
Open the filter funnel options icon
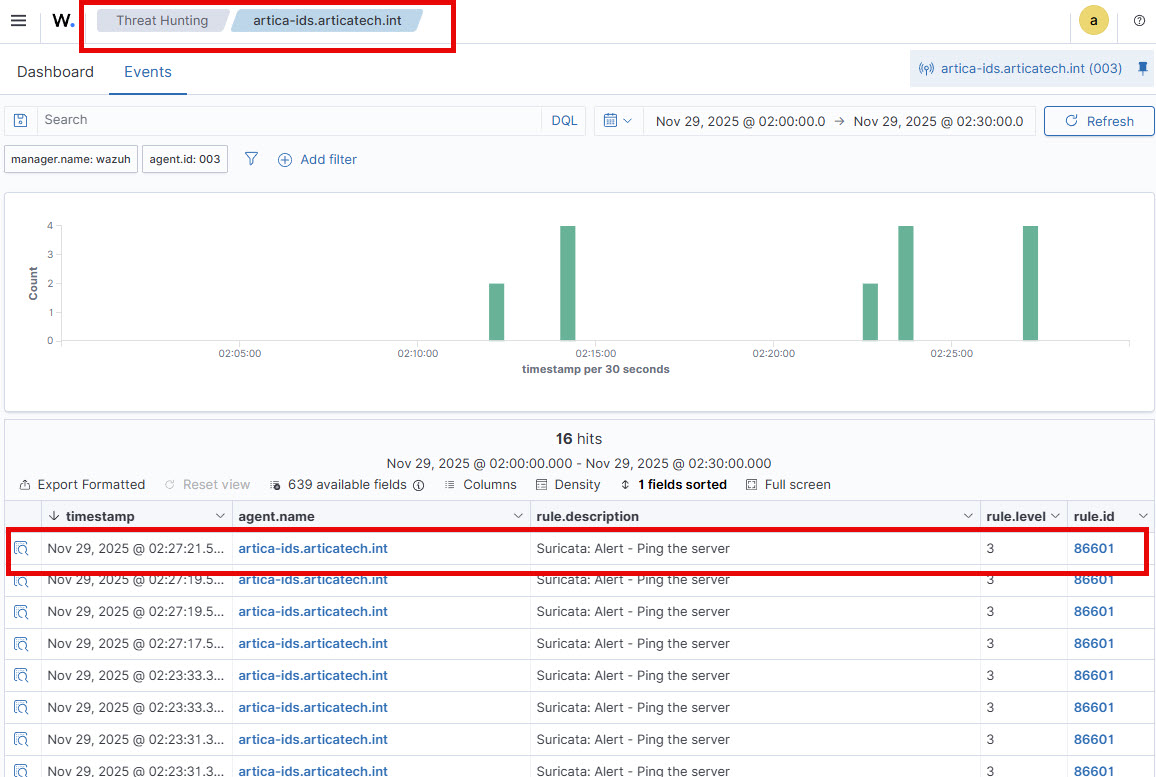coord(252,159)
